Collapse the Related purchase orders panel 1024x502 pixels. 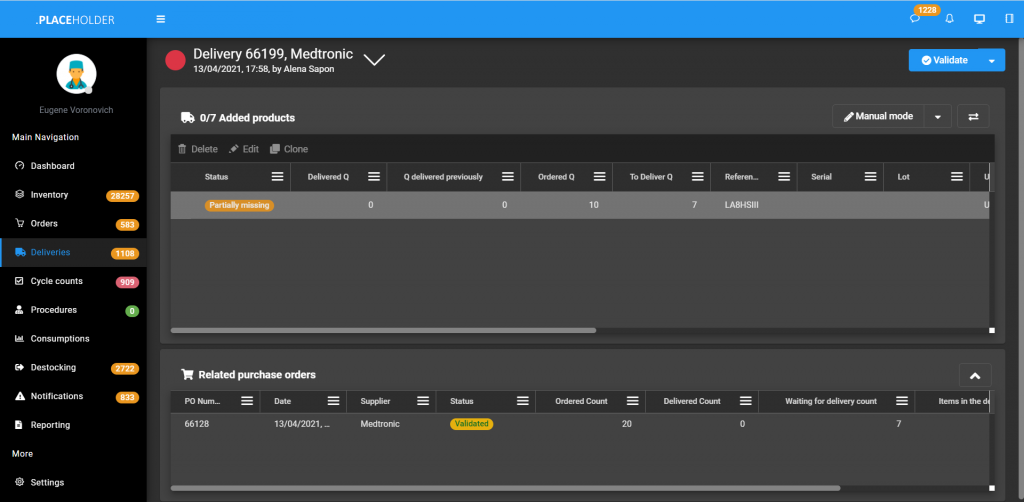pyautogui.click(x=975, y=375)
